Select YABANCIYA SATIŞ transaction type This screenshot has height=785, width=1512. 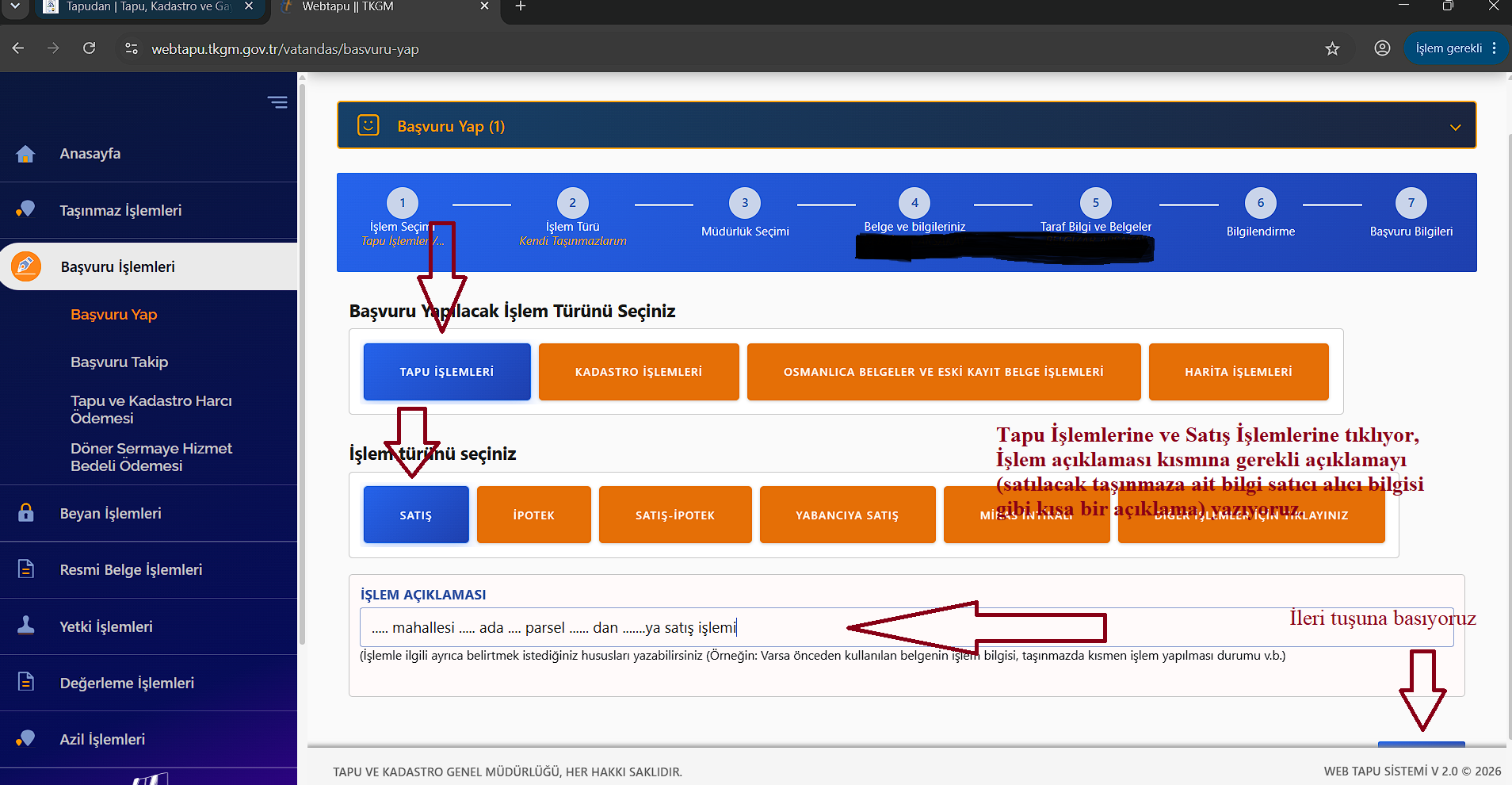coord(848,515)
